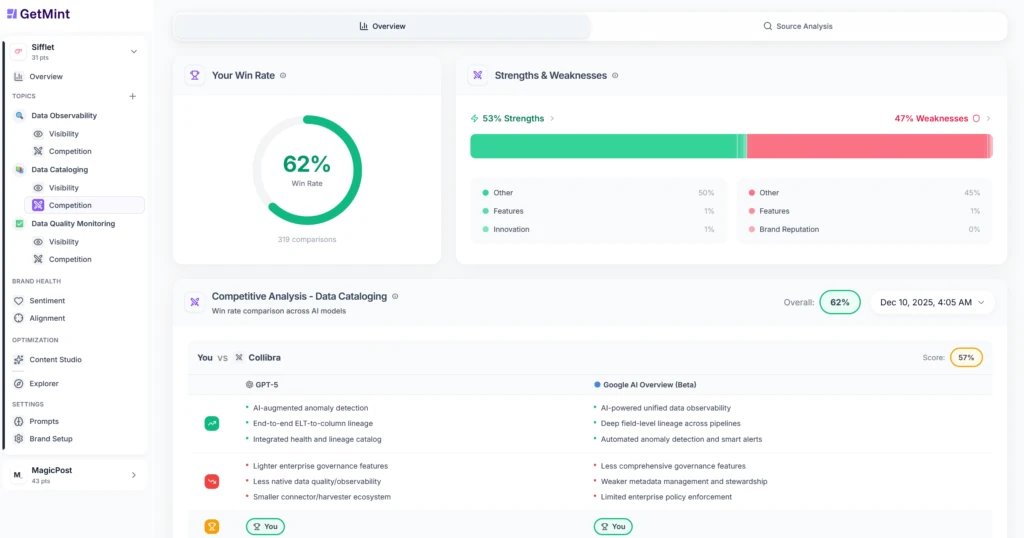Click the Explorer compass icon
The width and height of the screenshot is (1024, 538).
tap(18, 384)
